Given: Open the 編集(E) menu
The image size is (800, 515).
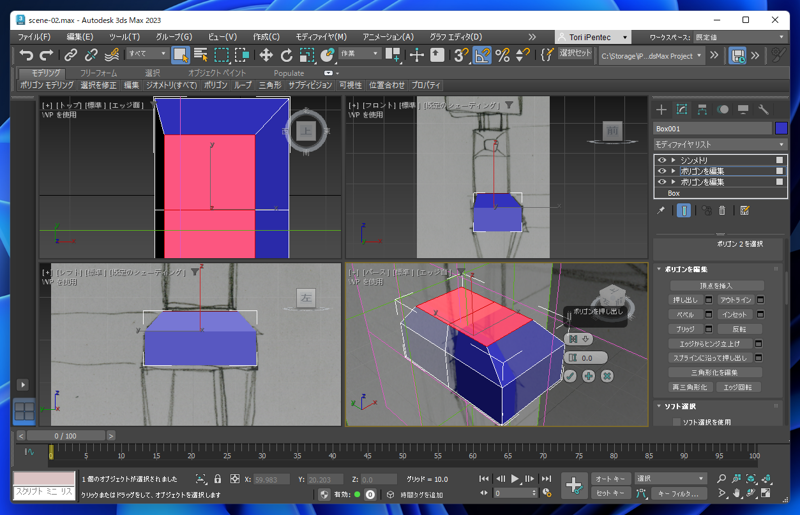Looking at the screenshot, I should (x=80, y=37).
